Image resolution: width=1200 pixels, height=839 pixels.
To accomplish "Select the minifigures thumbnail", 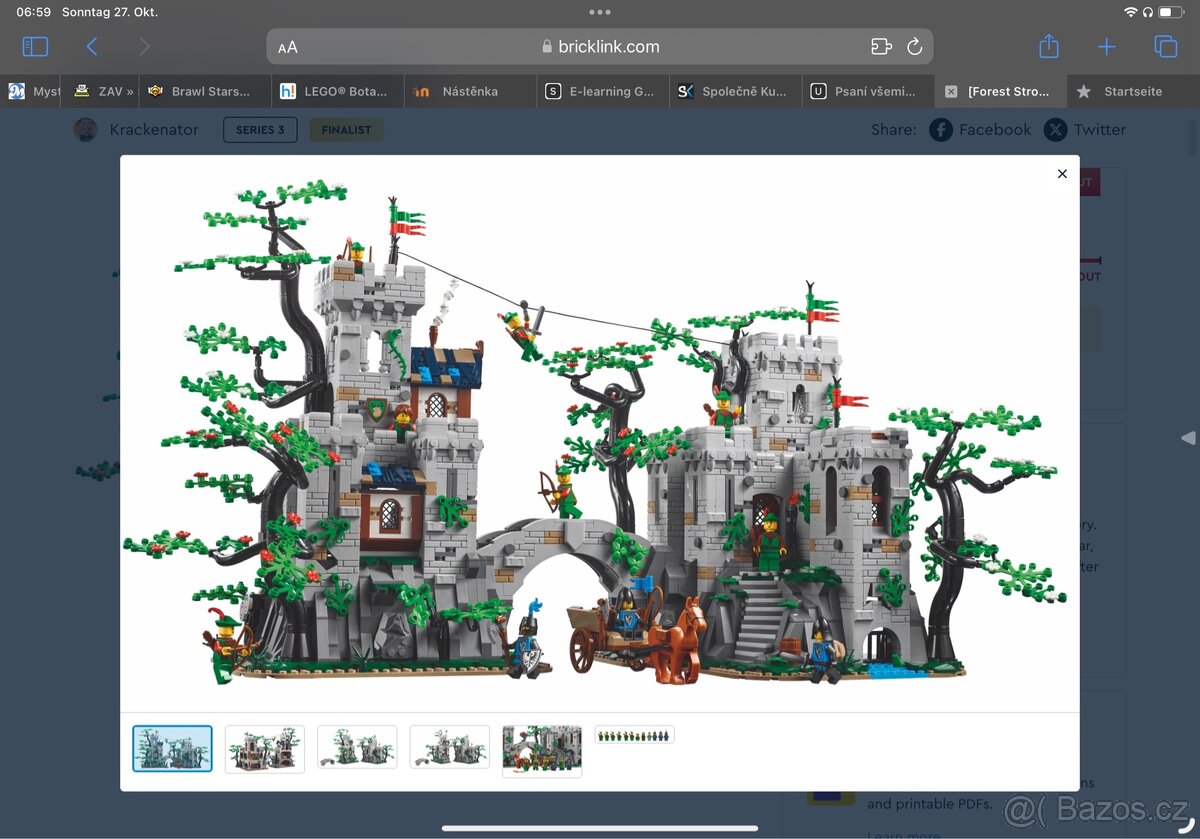I will (634, 733).
